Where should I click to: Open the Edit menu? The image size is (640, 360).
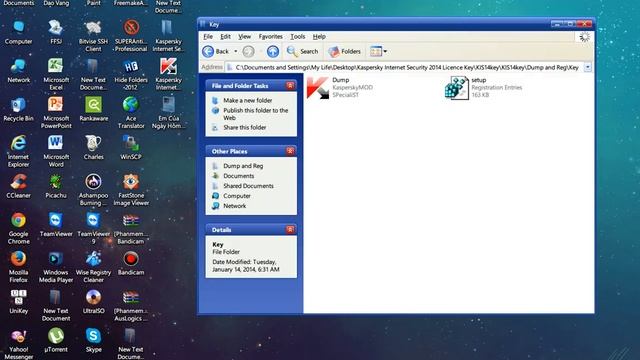click(x=225, y=37)
